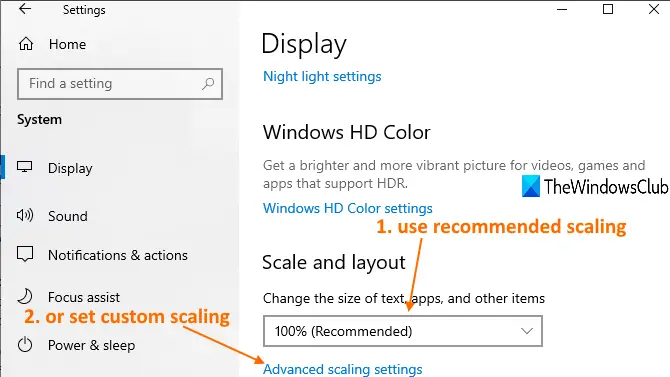Click the Focus assist moon icon
This screenshot has height=377, width=670.
coord(25,296)
